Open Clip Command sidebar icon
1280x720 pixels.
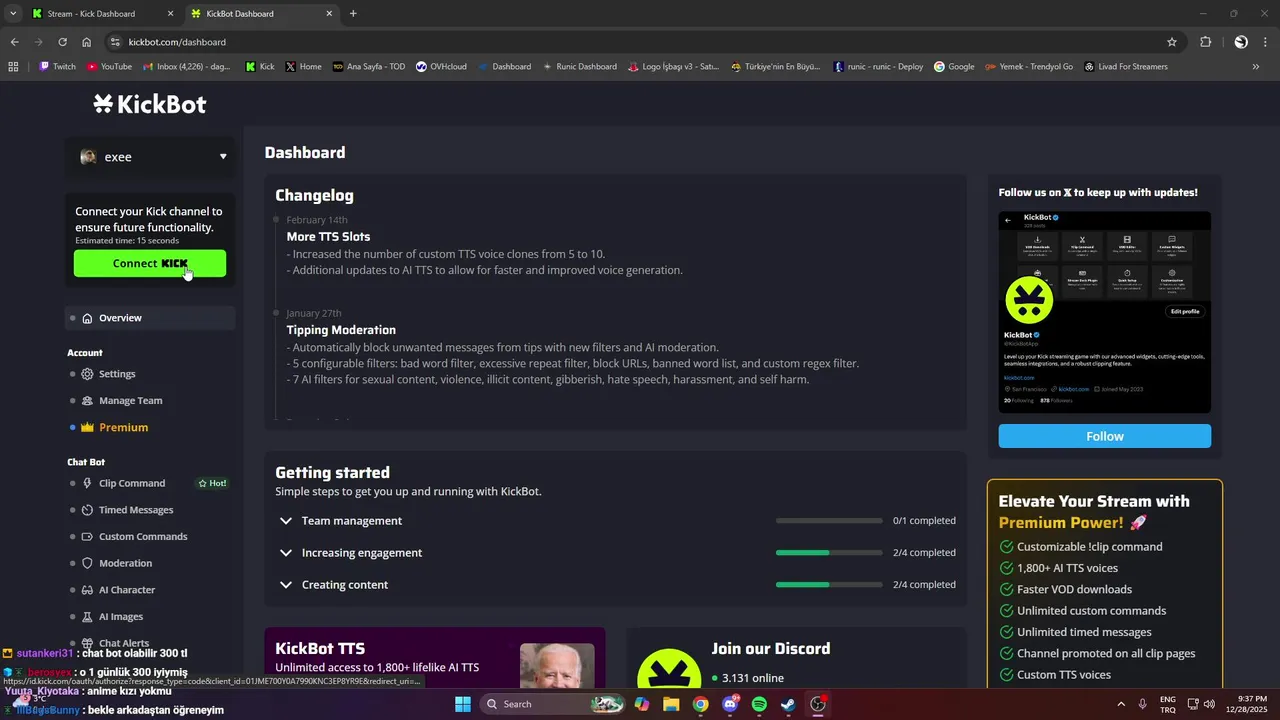[87, 483]
